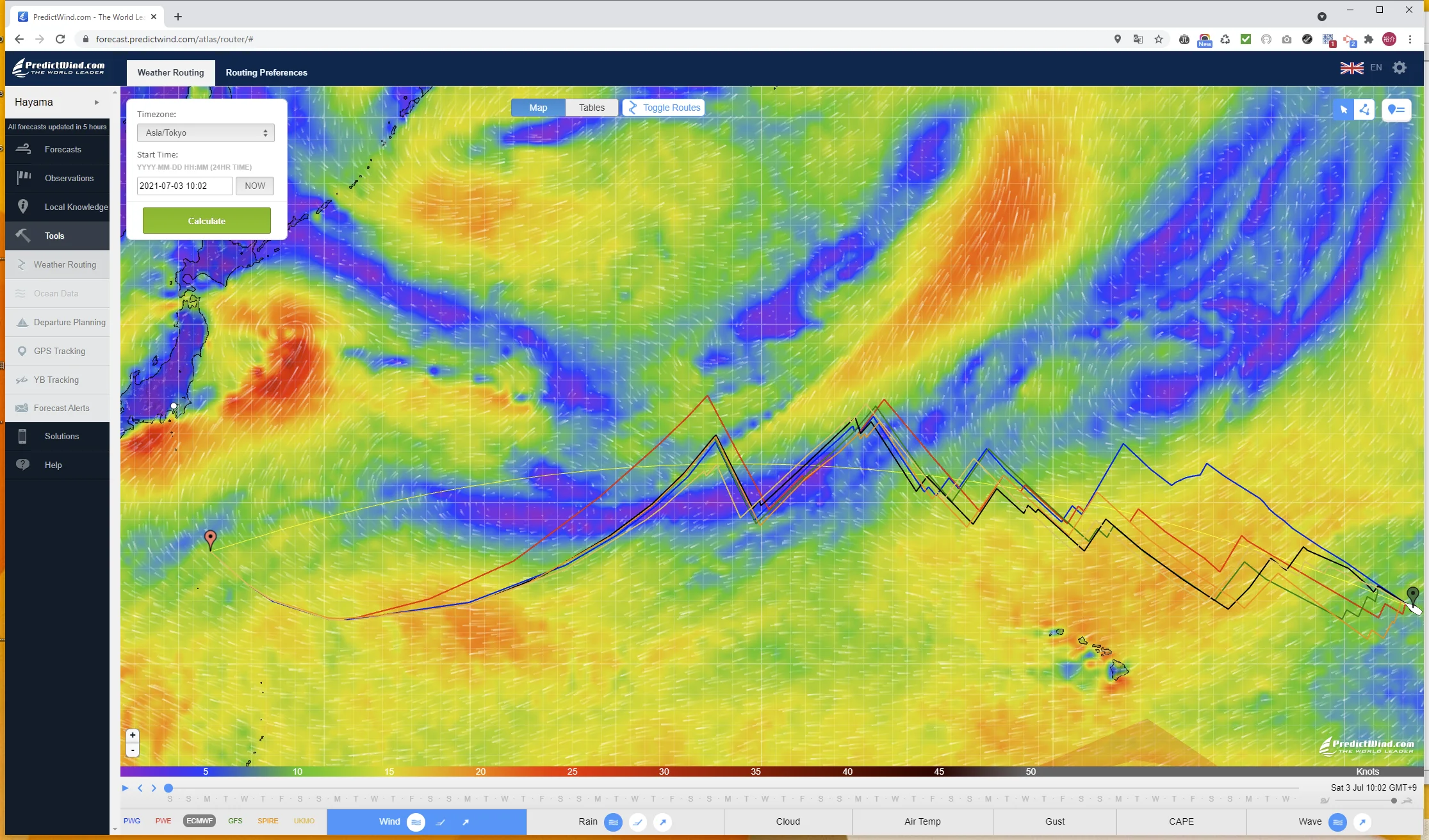
Task: Select the pointer cursor map tool
Action: [x=1344, y=109]
